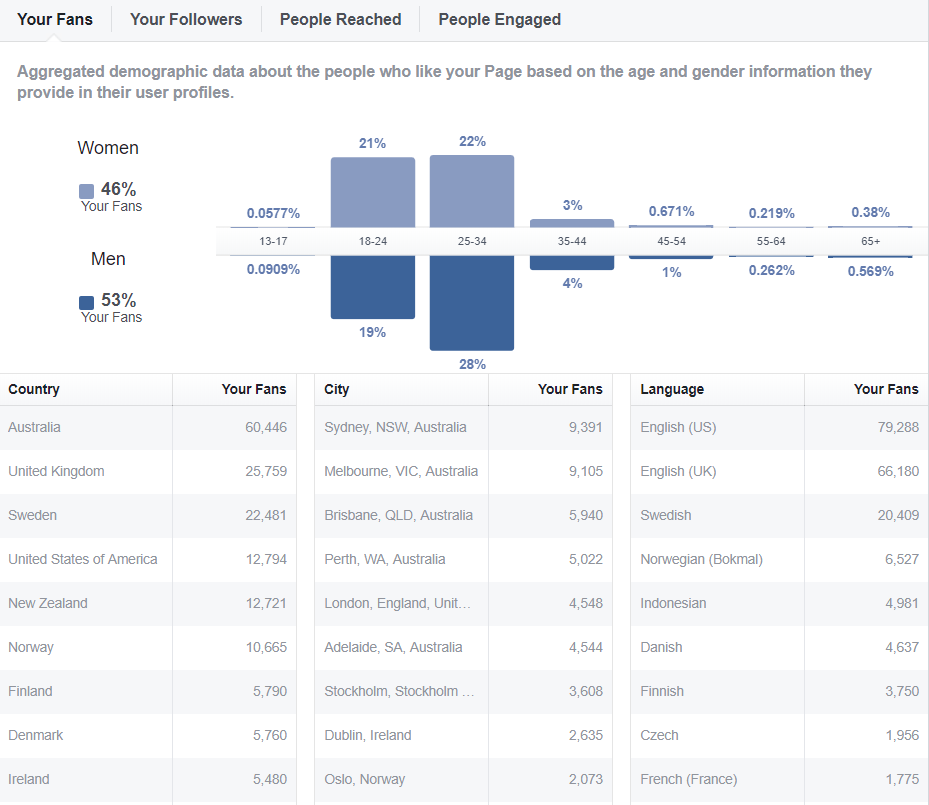Click English (US) in the Language table
Screen dimensions: 929x805
click(x=678, y=427)
